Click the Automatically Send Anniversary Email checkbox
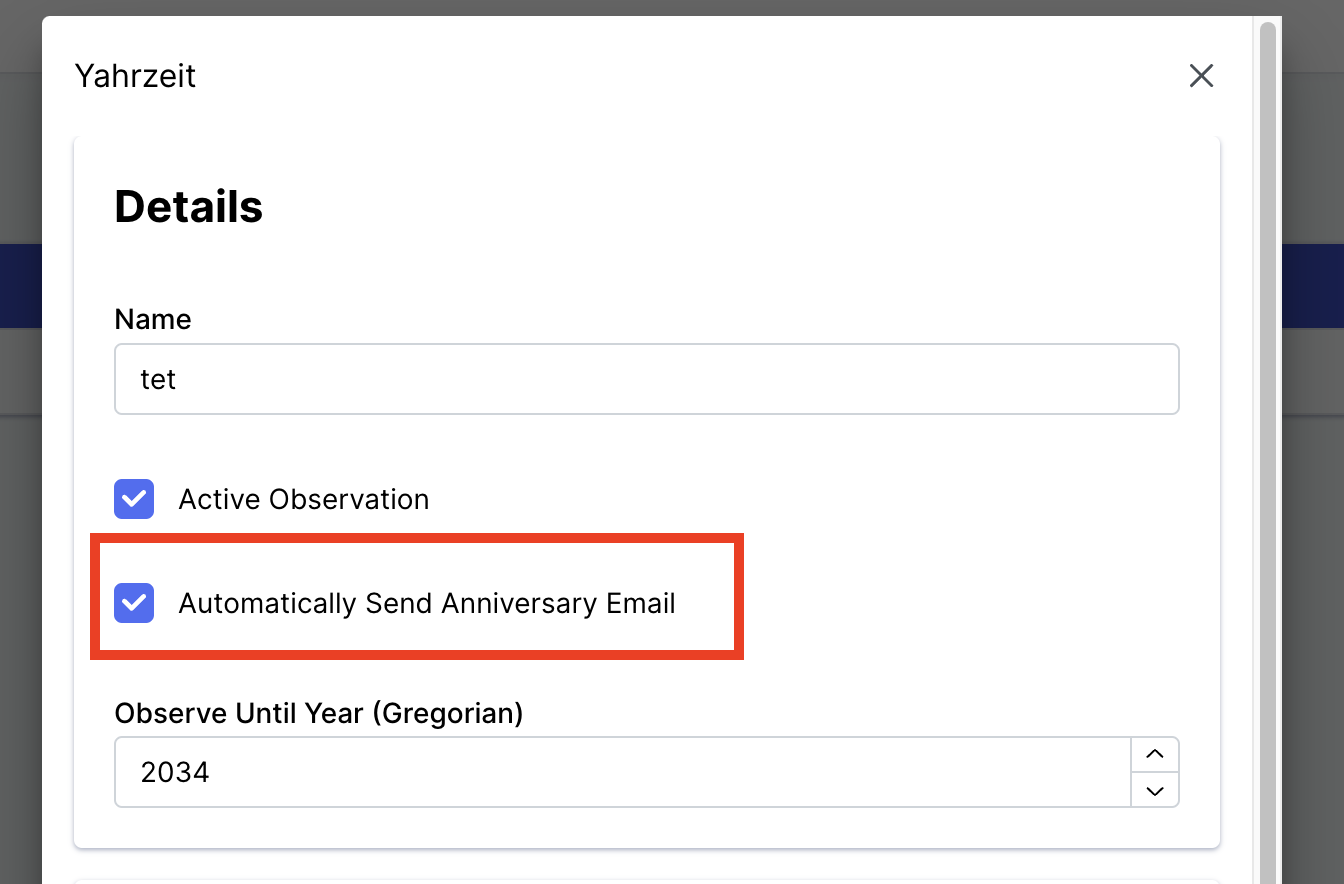The height and width of the screenshot is (884, 1344). [133, 603]
